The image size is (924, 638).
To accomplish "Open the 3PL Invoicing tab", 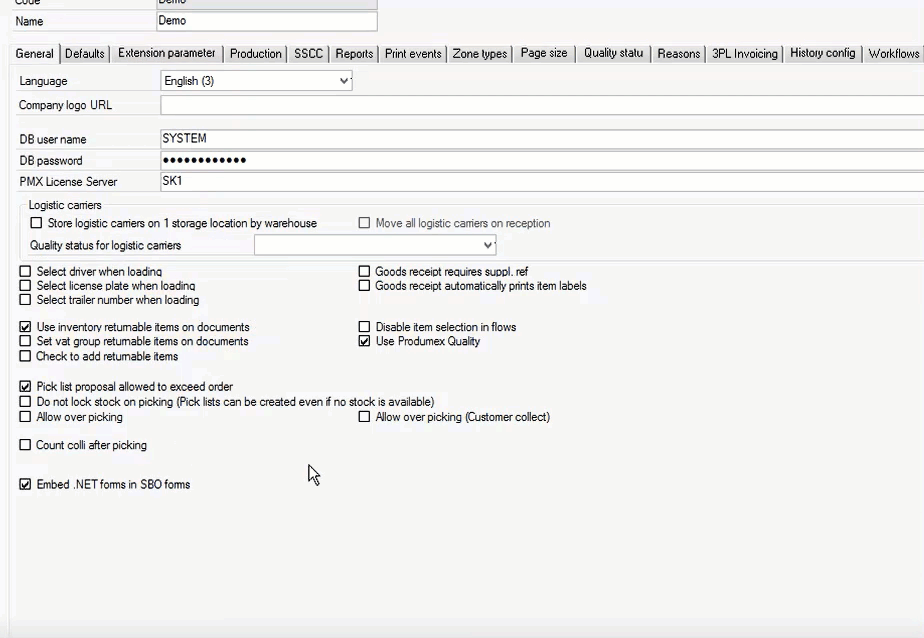I will tap(744, 54).
